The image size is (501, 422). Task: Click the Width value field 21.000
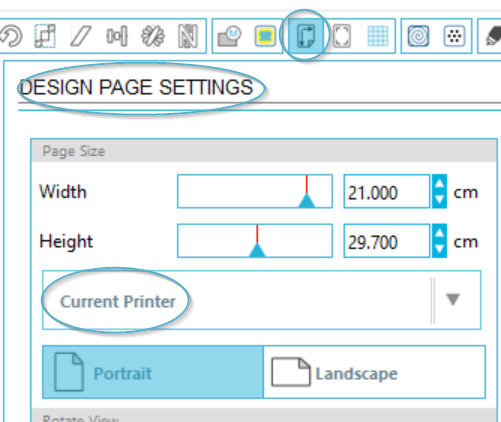tap(387, 191)
